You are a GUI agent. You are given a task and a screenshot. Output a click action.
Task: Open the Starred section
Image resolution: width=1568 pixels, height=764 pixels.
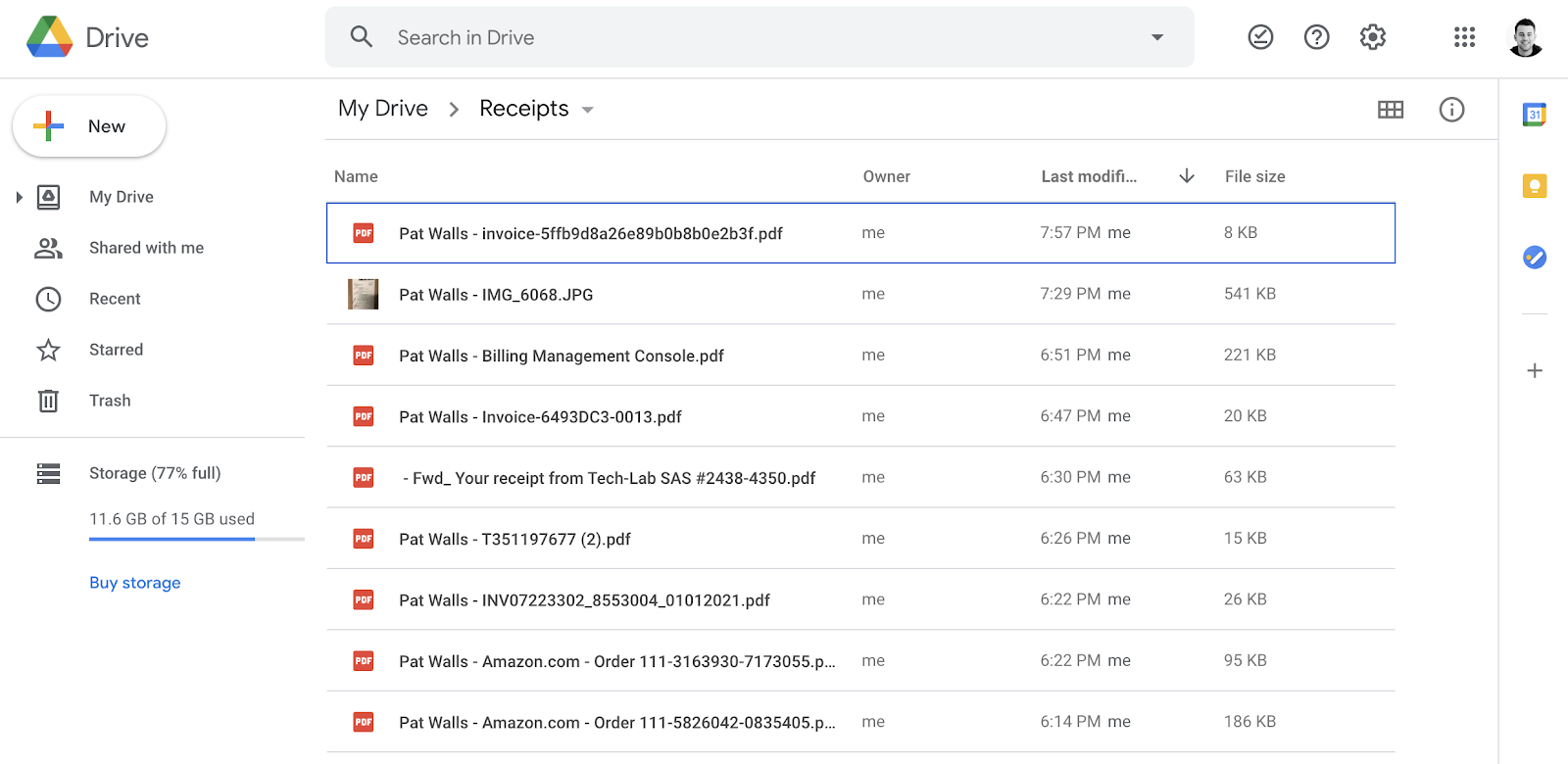(116, 350)
